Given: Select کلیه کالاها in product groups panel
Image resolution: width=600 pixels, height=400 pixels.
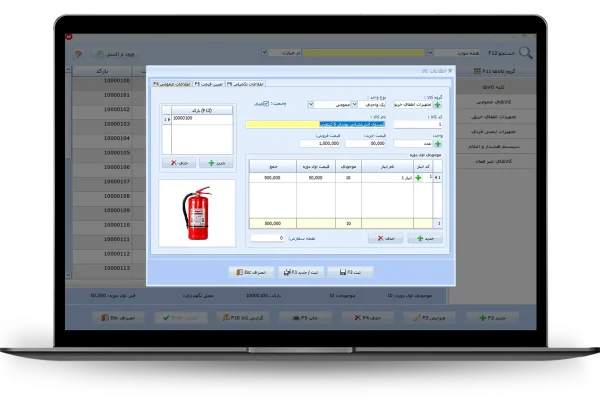Looking at the screenshot, I should pos(493,87).
